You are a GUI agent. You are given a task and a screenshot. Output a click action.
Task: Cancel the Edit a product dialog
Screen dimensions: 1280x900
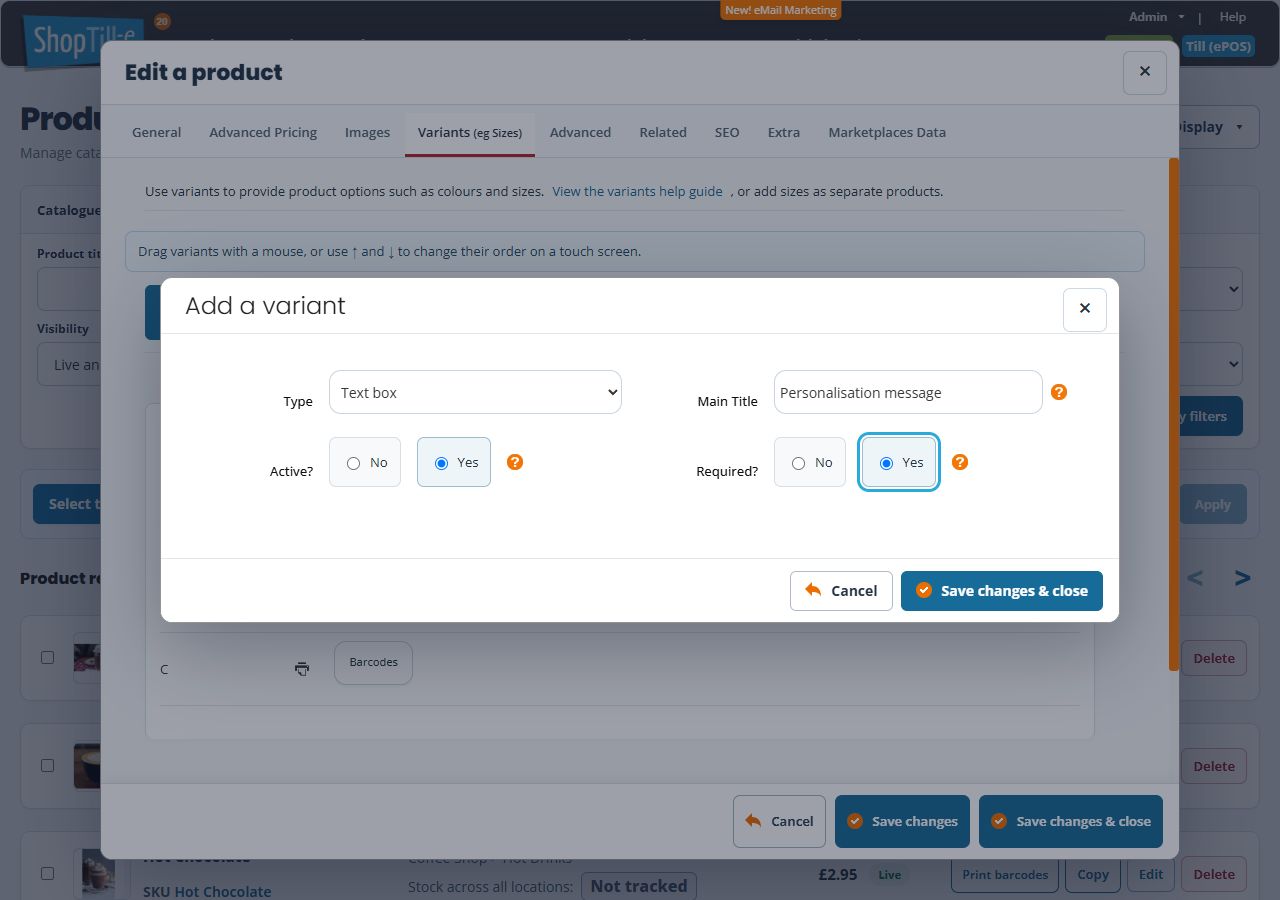click(779, 821)
